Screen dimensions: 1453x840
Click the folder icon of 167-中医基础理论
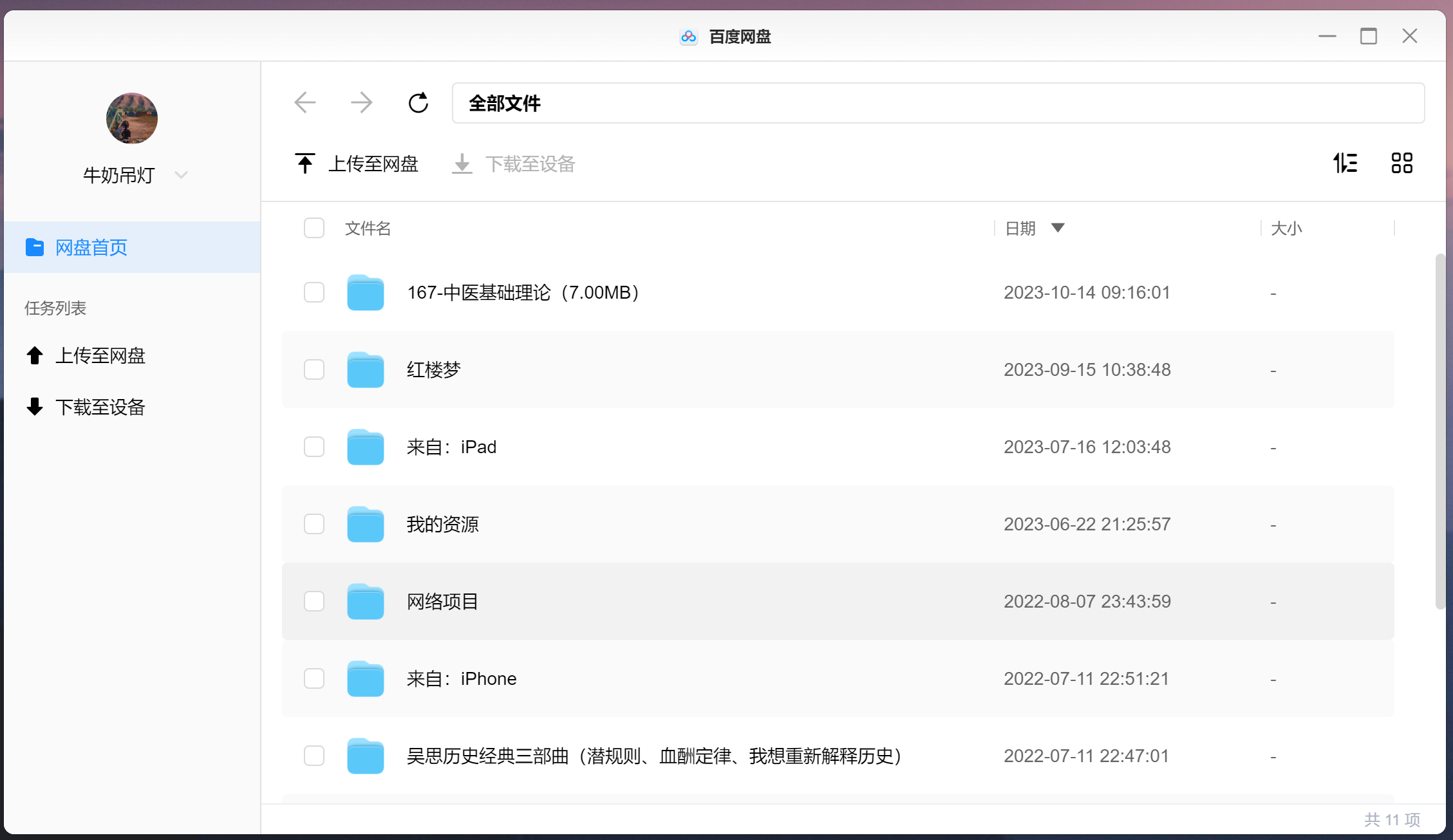(x=366, y=292)
